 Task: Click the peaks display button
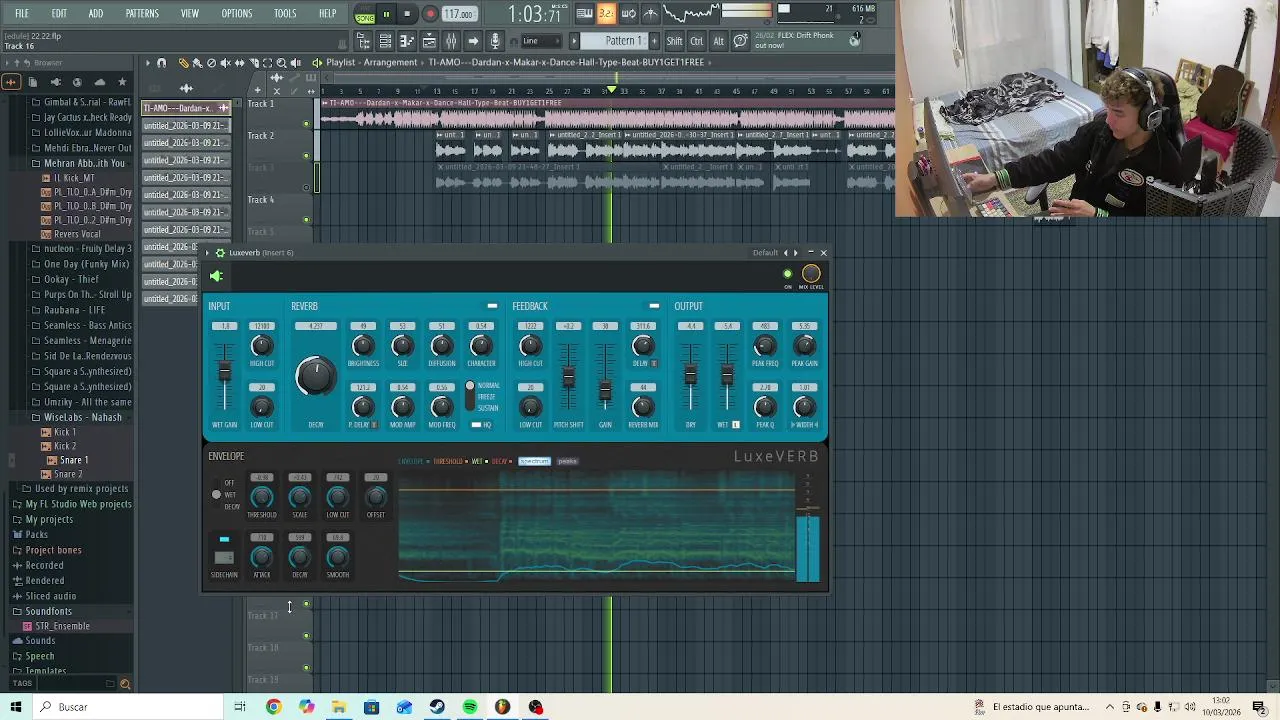pos(567,461)
